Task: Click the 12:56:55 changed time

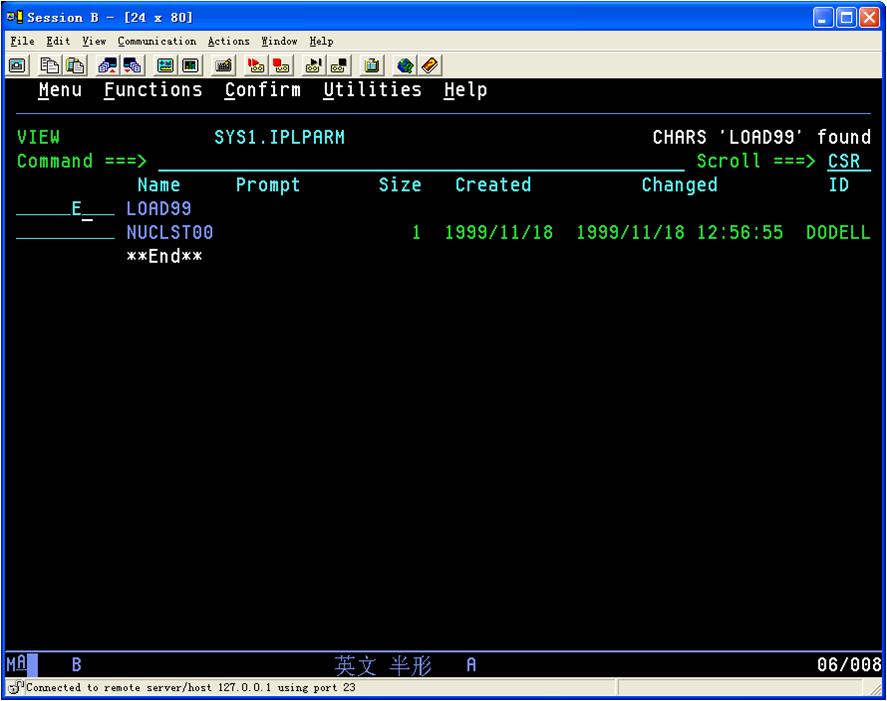Action: coord(740,233)
